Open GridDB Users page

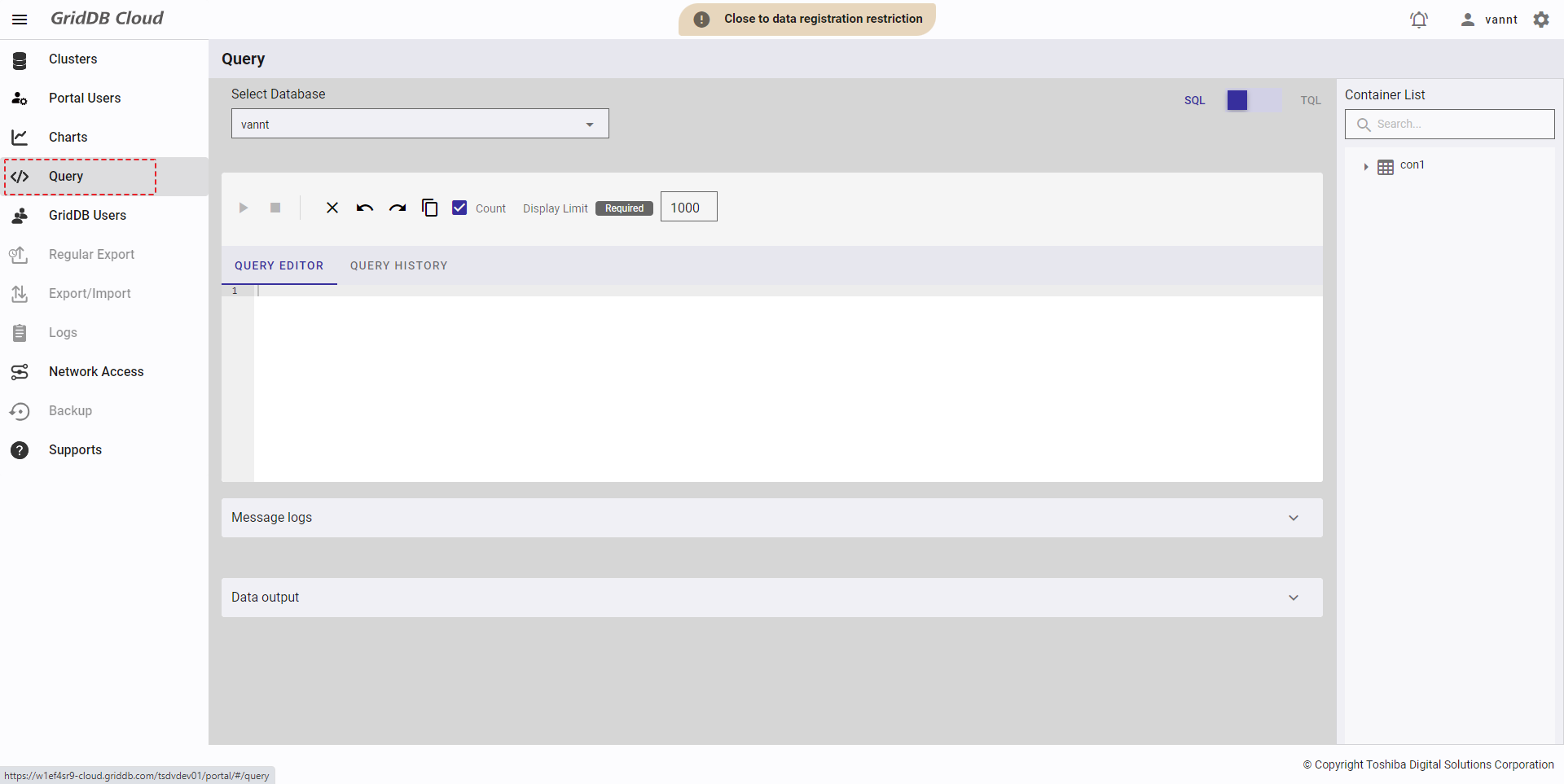click(87, 215)
